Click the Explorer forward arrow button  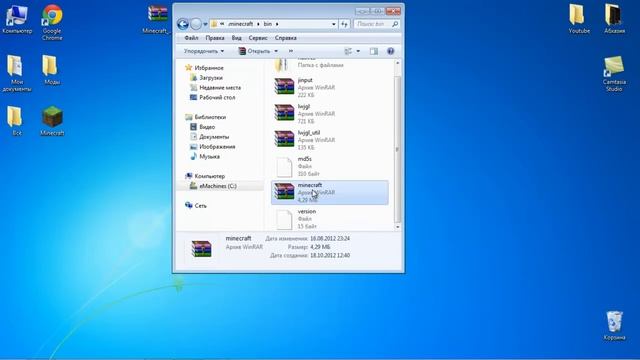pyautogui.click(x=196, y=24)
